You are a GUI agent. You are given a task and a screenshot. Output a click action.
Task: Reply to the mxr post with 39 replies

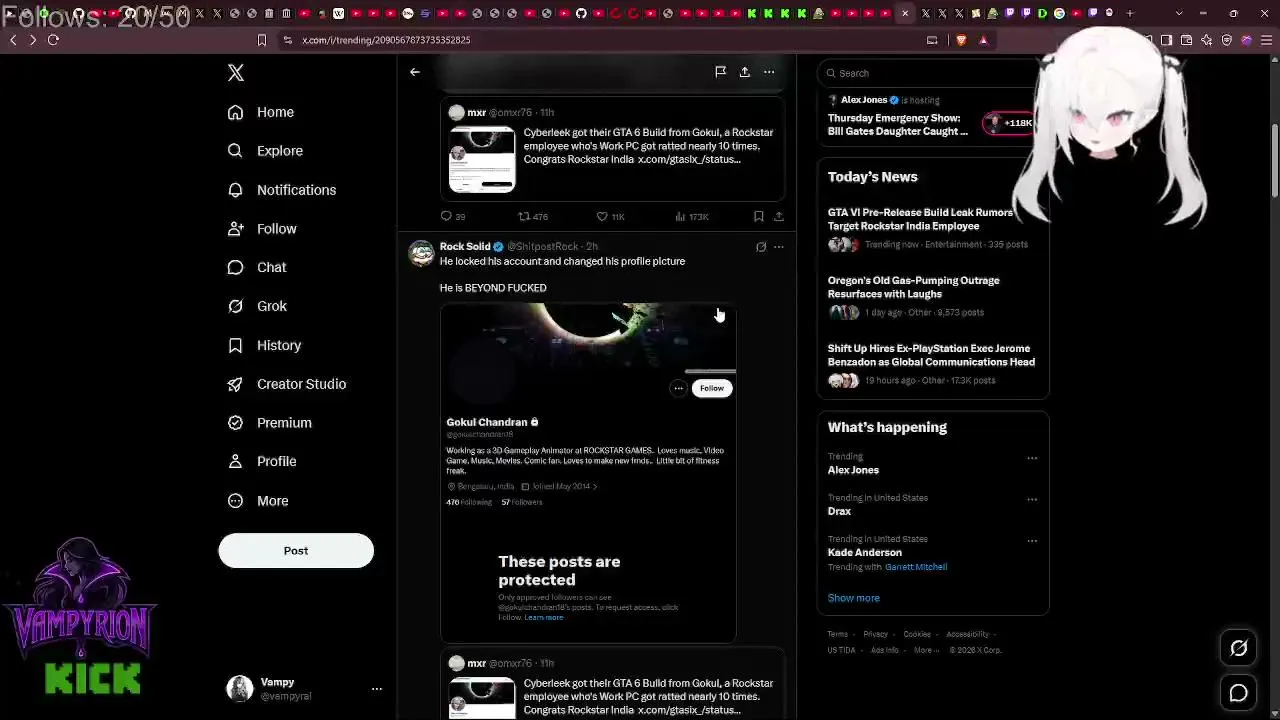click(452, 216)
